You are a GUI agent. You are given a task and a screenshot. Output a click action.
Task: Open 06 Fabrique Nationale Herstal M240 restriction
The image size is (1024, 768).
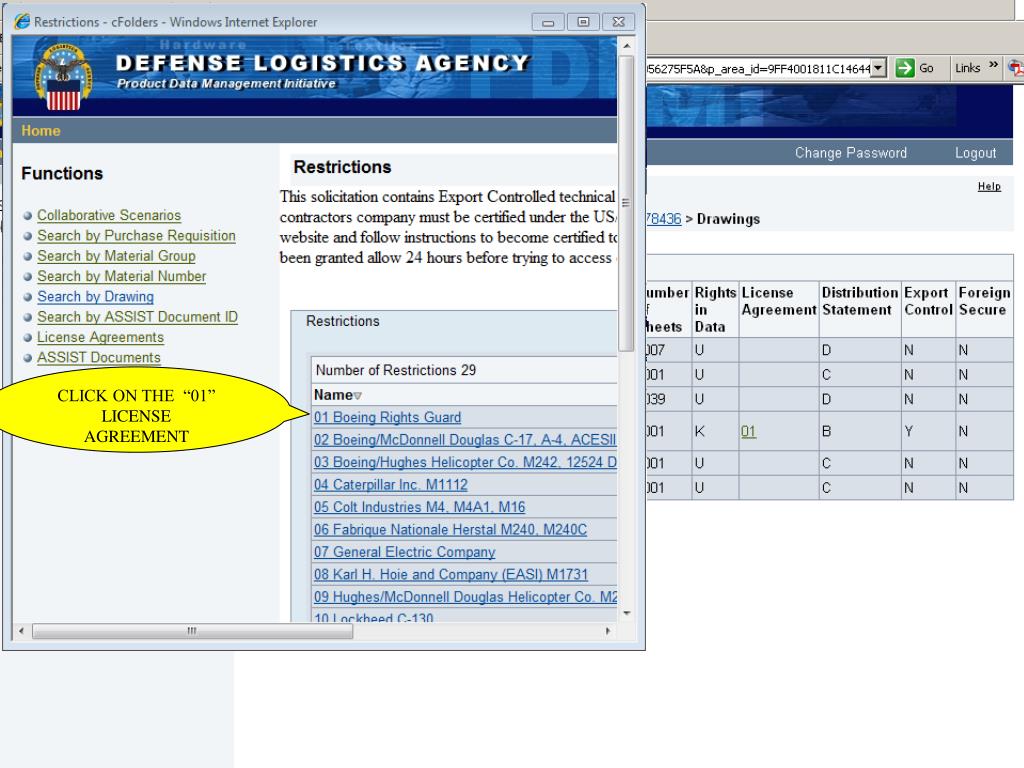[451, 530]
